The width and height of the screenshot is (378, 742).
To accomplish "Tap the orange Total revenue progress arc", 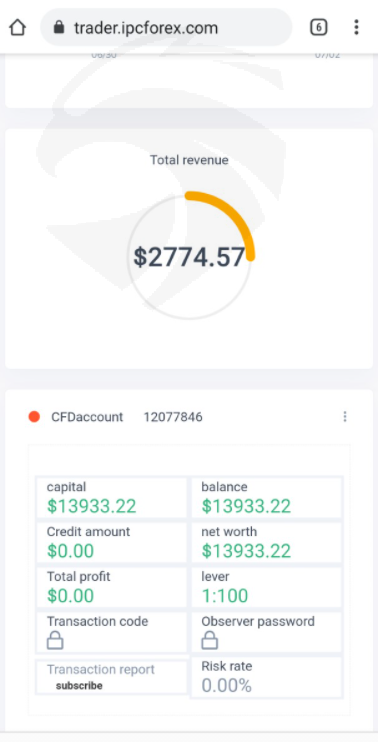I will click(x=225, y=218).
